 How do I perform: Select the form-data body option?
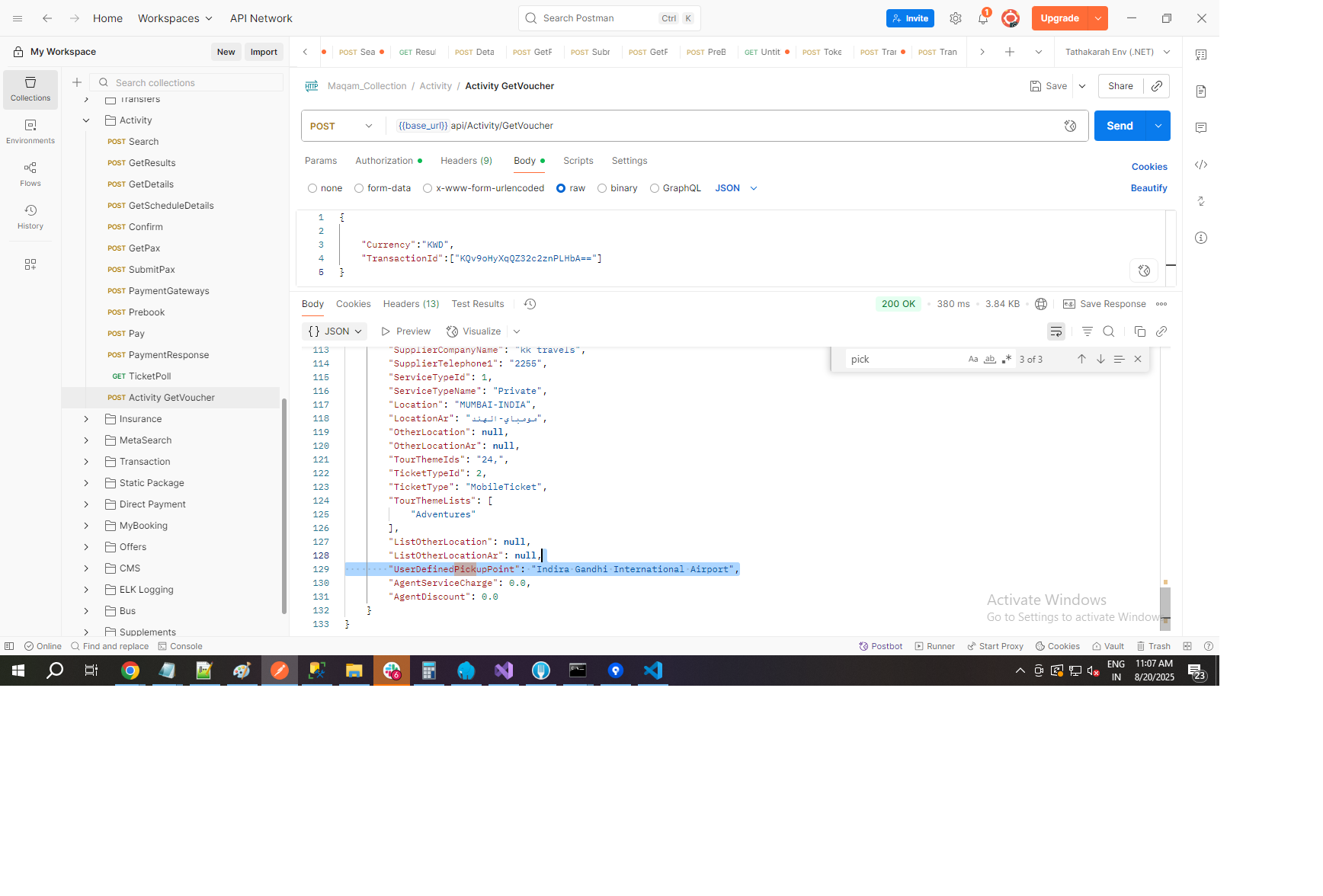coord(359,188)
